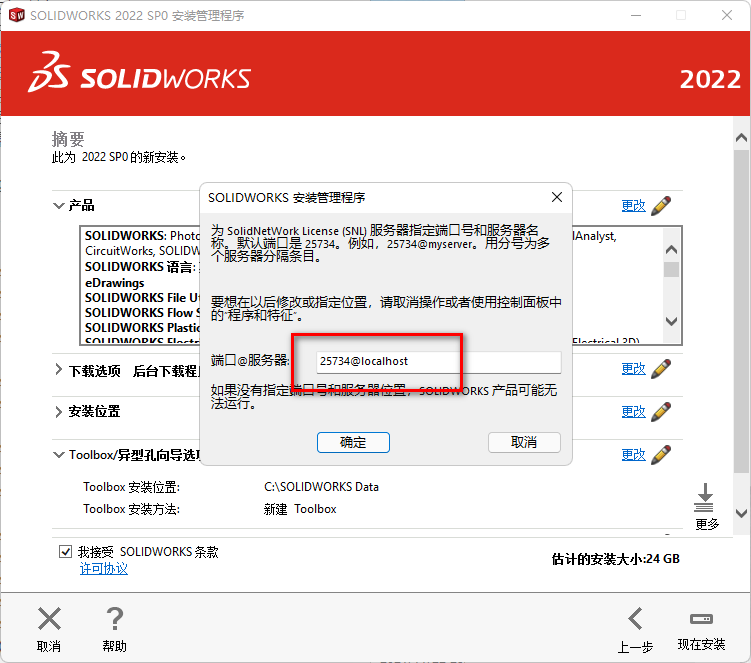Image resolution: width=751 pixels, height=663 pixels.
Task: Collapse the Toolbox/异型孔向导 section chevron
Action: point(58,455)
